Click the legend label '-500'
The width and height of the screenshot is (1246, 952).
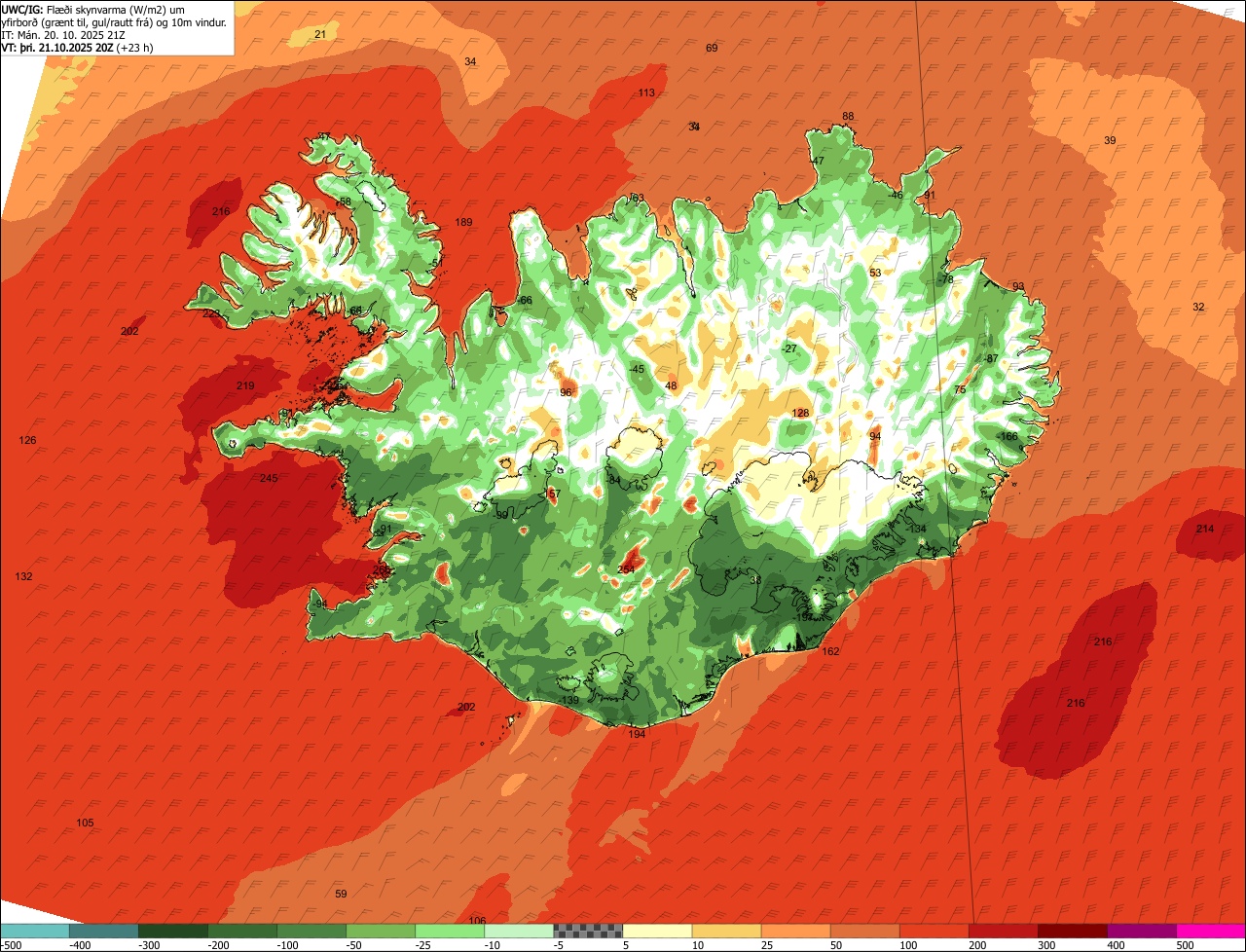[x=11, y=945]
